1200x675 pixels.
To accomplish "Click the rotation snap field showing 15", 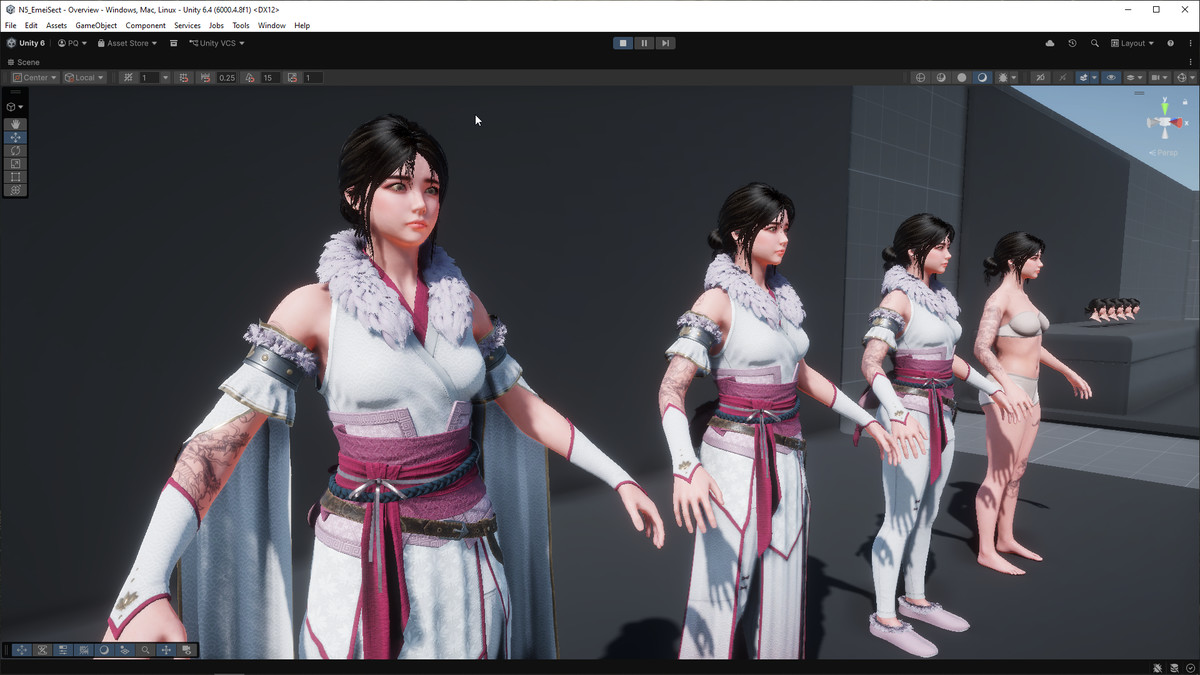I will pyautogui.click(x=270, y=77).
